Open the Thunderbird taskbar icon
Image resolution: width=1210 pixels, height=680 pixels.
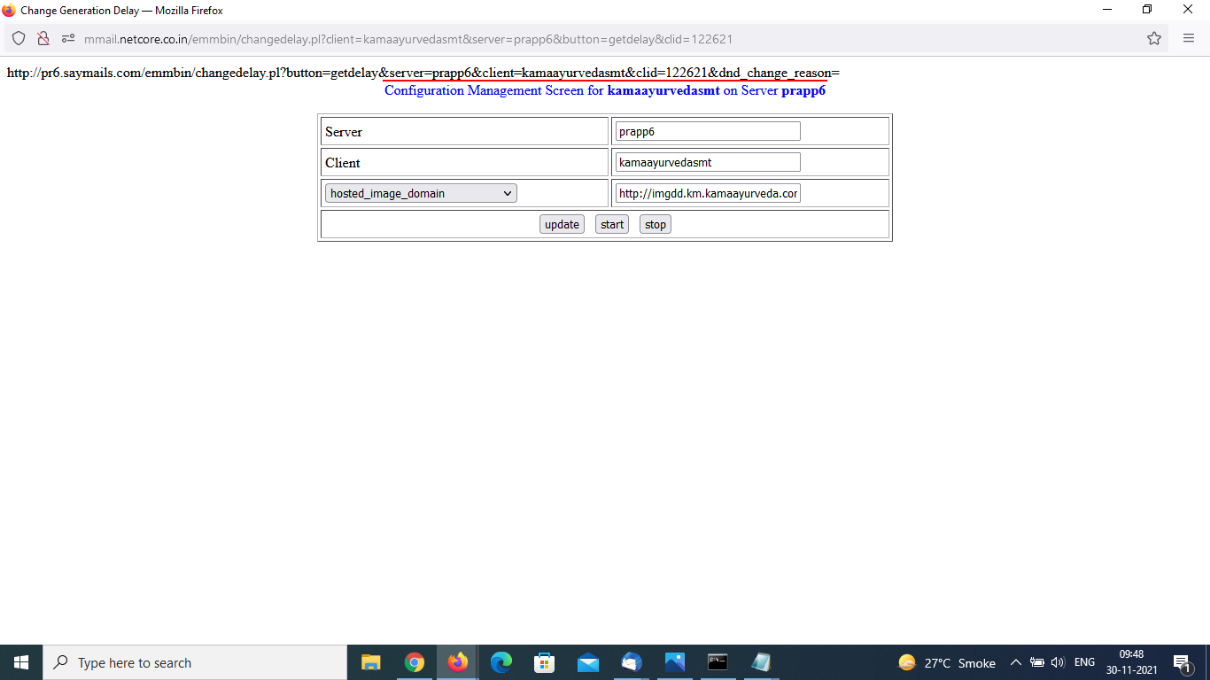click(x=631, y=662)
